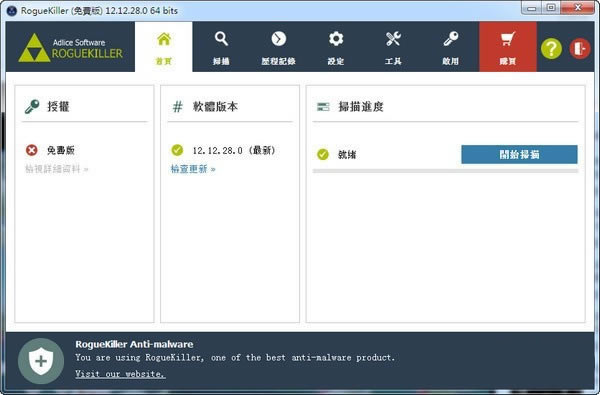Screen dimensions: 600x395
Task: Open the 首頁 home tab
Action: (x=164, y=47)
